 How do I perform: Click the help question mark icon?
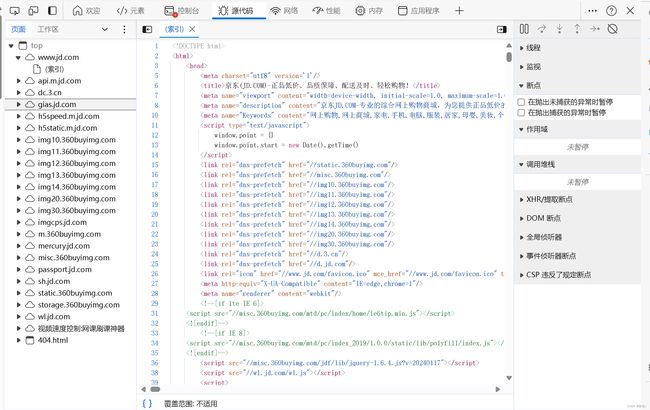pos(611,11)
